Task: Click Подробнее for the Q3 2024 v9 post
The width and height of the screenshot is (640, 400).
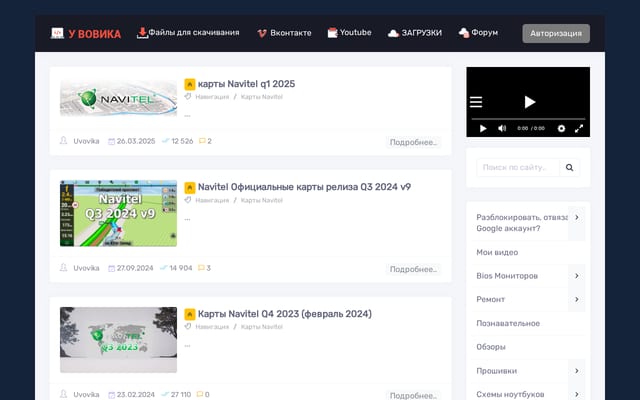Action: (413, 269)
